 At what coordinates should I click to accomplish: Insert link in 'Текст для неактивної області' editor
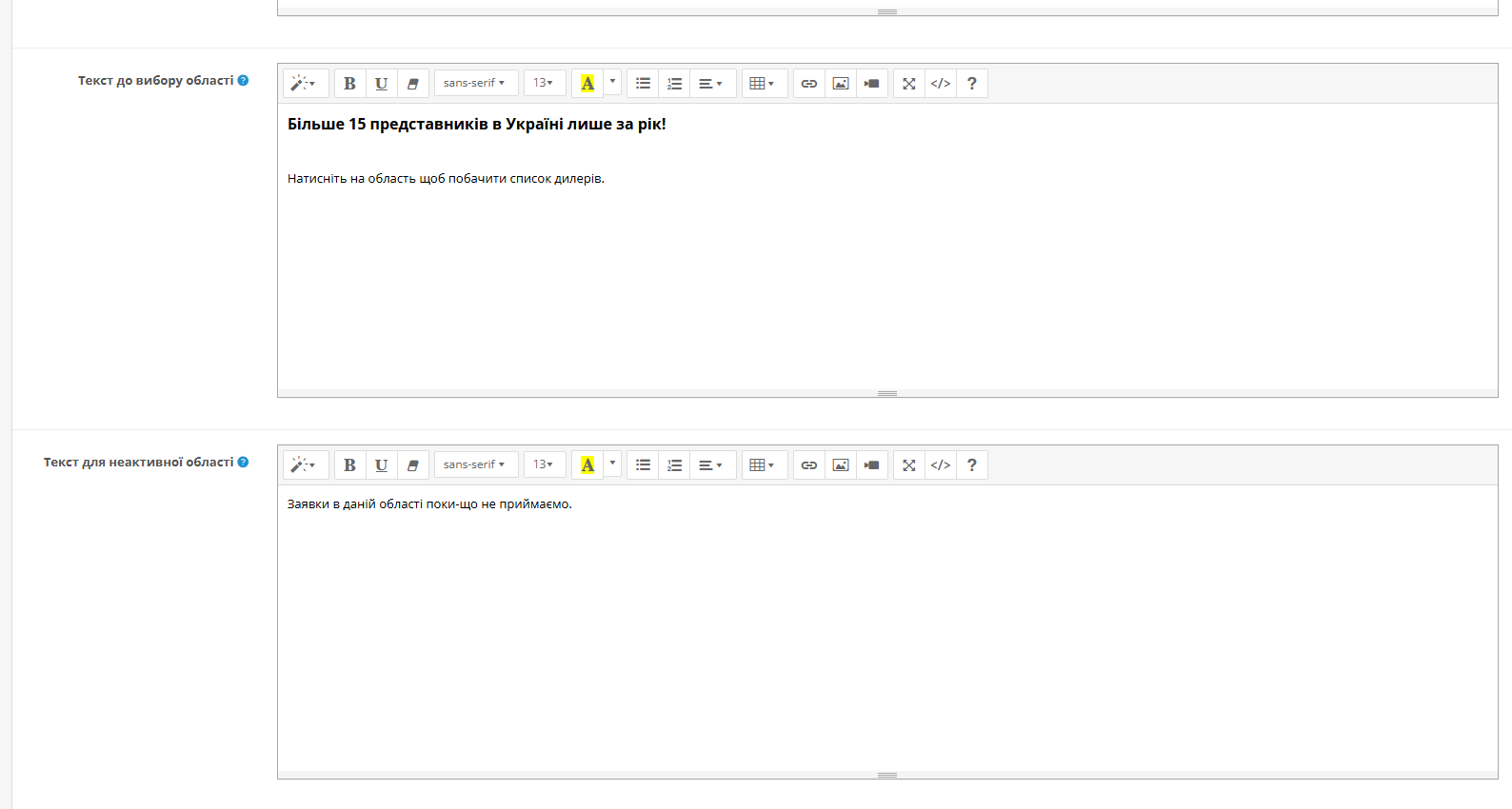(809, 465)
